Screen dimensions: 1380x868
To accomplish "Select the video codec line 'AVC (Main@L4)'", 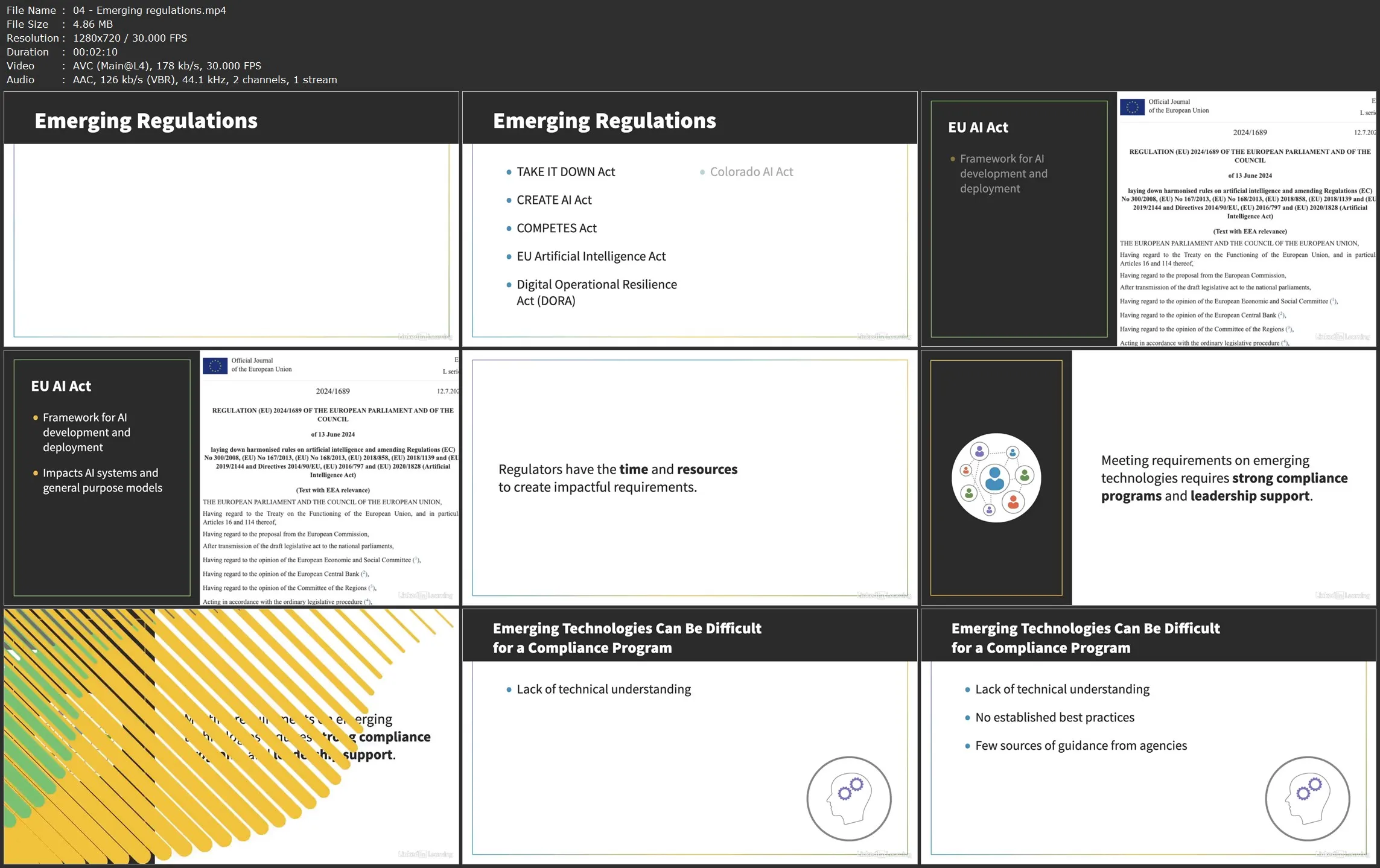I will pos(112,66).
